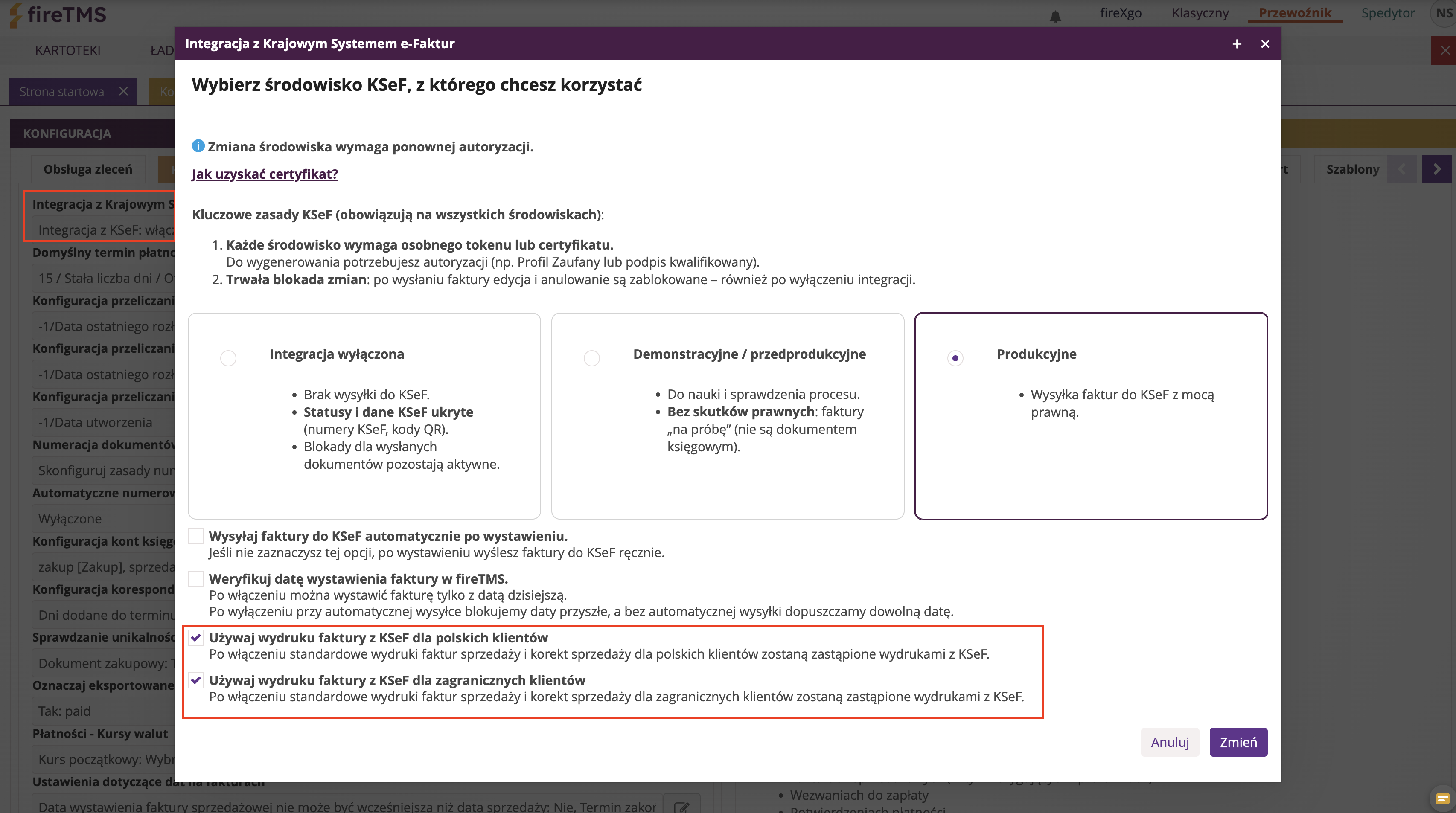The image size is (1456, 813).
Task: Open Obsługa zleceń configuration tab
Action: (87, 169)
